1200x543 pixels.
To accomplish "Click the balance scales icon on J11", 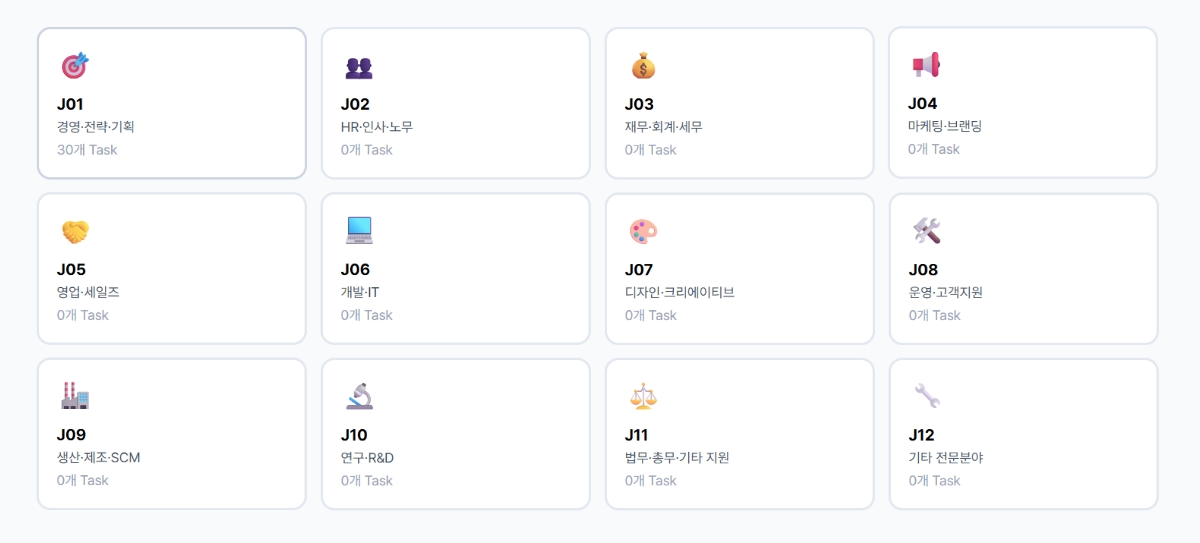I will coord(643,396).
